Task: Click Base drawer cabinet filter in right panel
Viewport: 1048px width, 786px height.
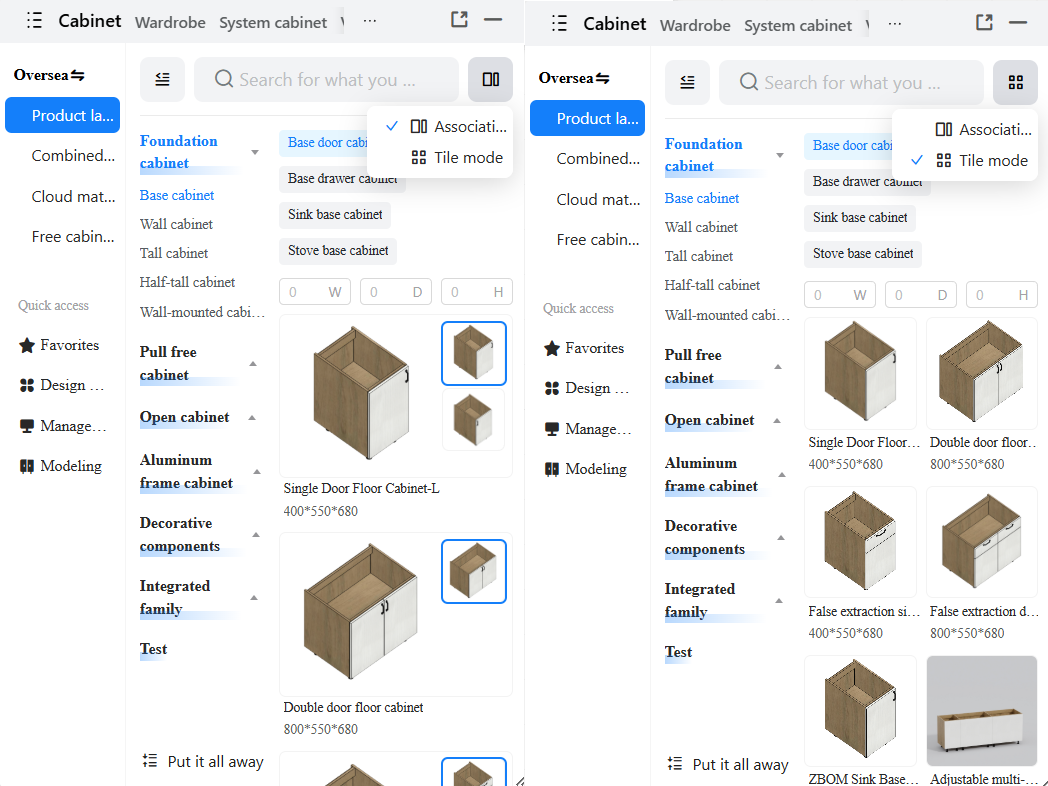Action: click(x=867, y=181)
